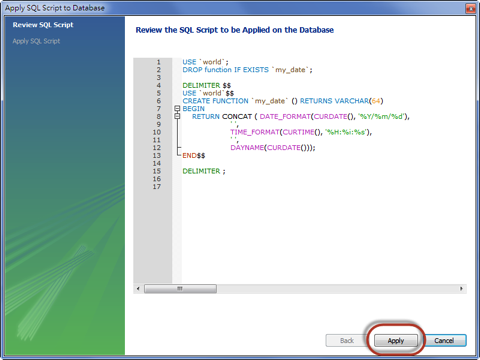This screenshot has height=360, width=480.
Task: Click the DAYNAME(CURDATE())); line
Action: 273,148
